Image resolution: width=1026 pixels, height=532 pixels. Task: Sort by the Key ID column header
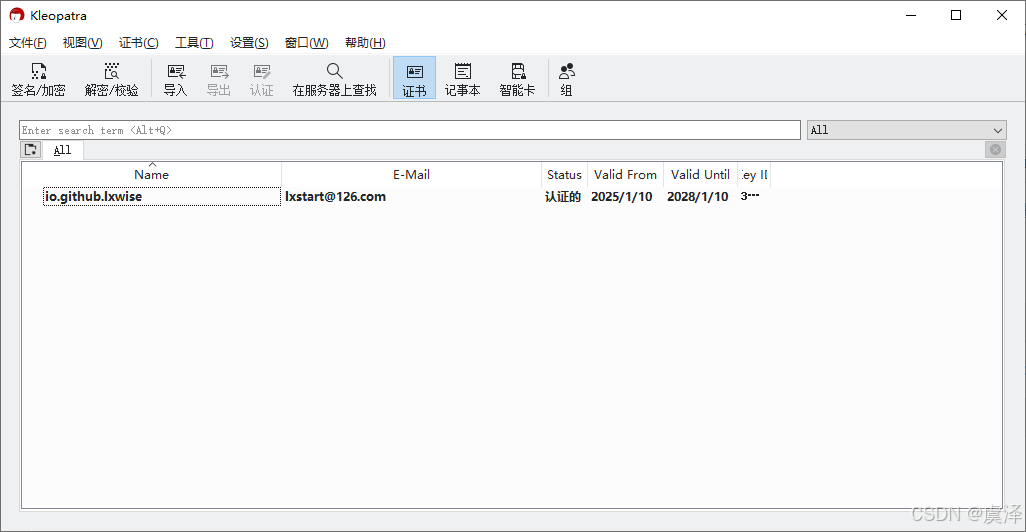(x=754, y=174)
